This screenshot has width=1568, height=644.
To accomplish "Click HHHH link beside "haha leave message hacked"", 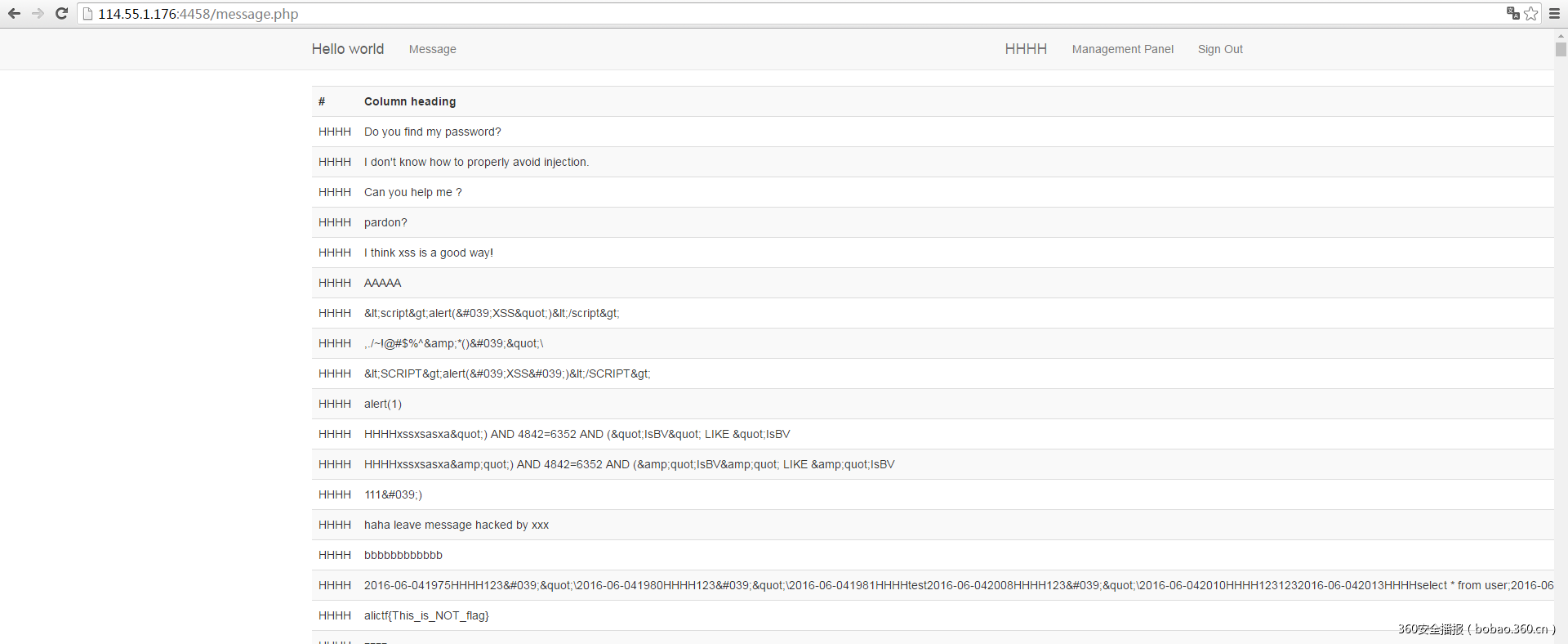I will point(335,525).
